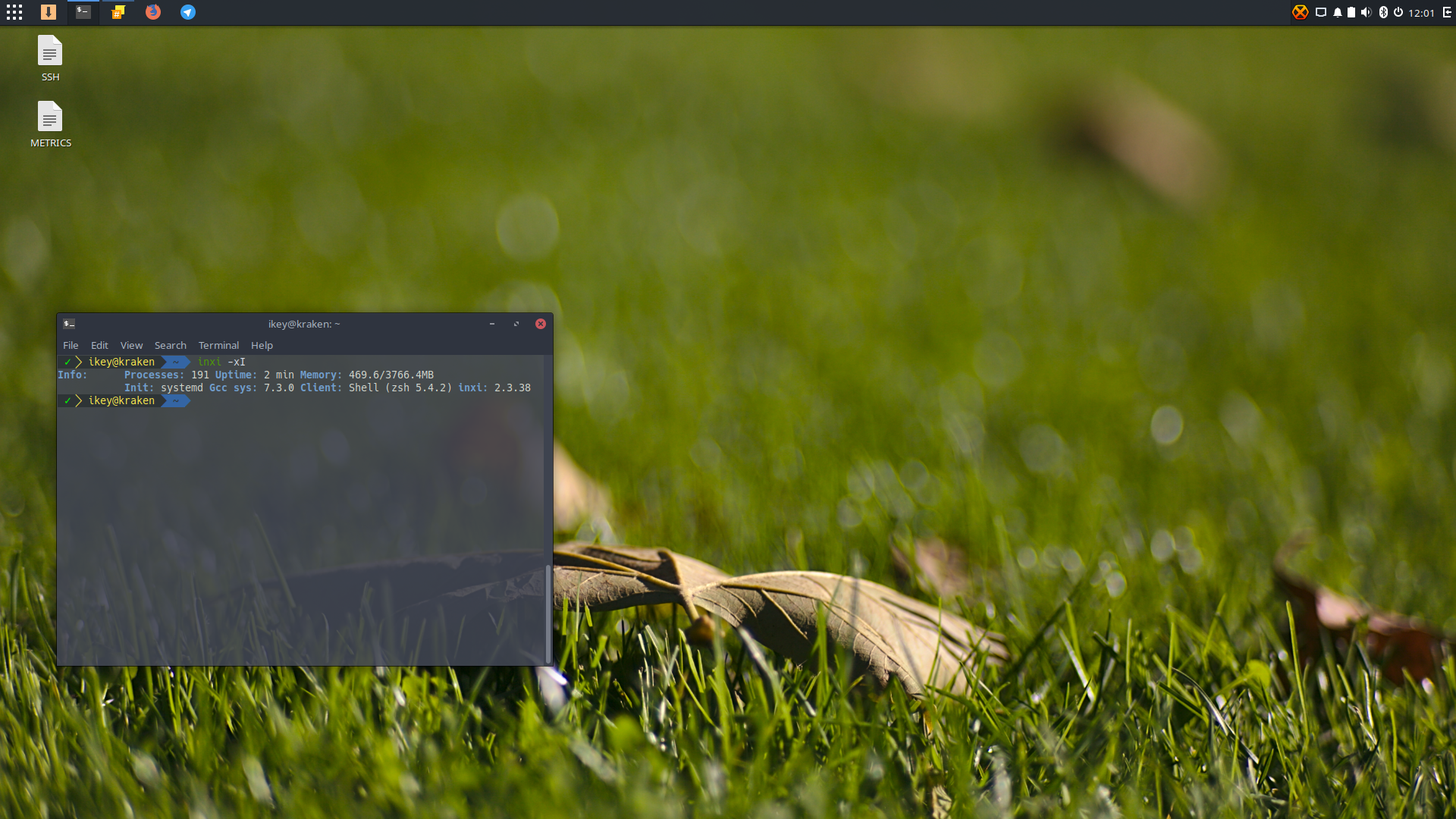Click the 'Gcc sys: 7.3.0' output
Screen dimensions: 1456x819
pyautogui.click(x=252, y=388)
